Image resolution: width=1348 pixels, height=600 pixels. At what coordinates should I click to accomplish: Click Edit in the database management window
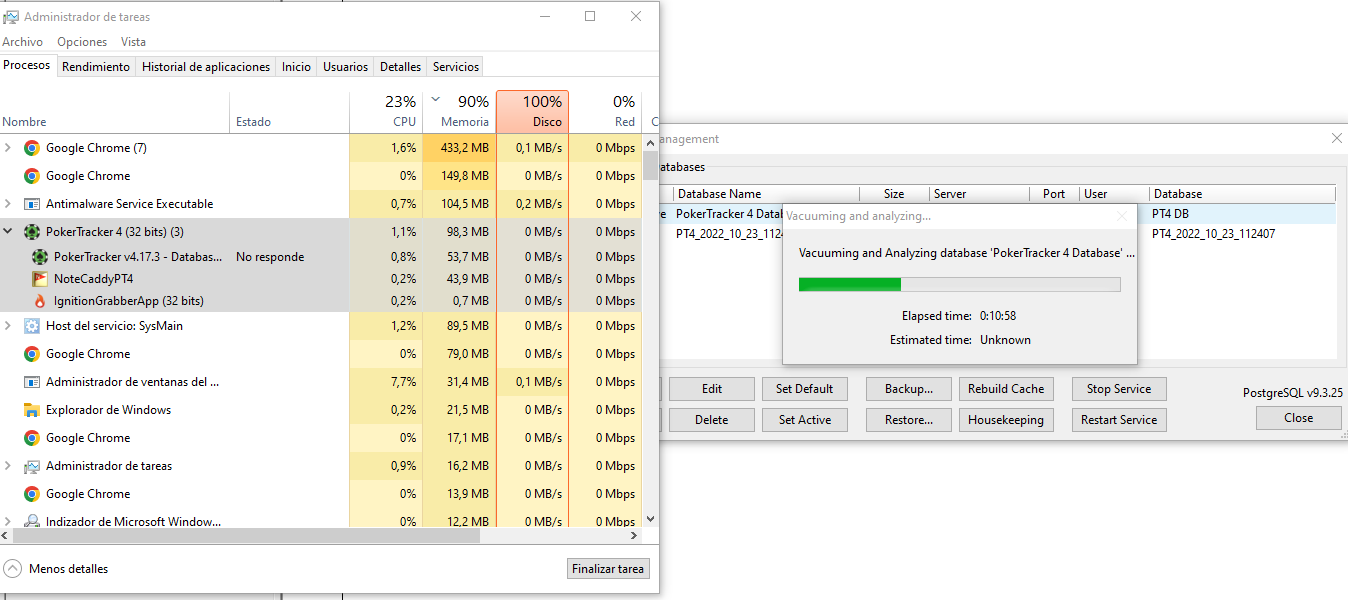point(711,389)
